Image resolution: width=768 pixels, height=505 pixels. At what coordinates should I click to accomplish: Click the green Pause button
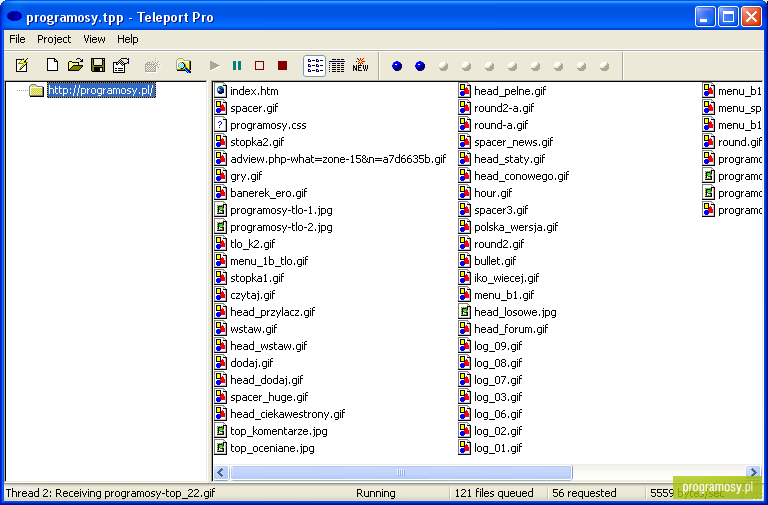(x=237, y=65)
